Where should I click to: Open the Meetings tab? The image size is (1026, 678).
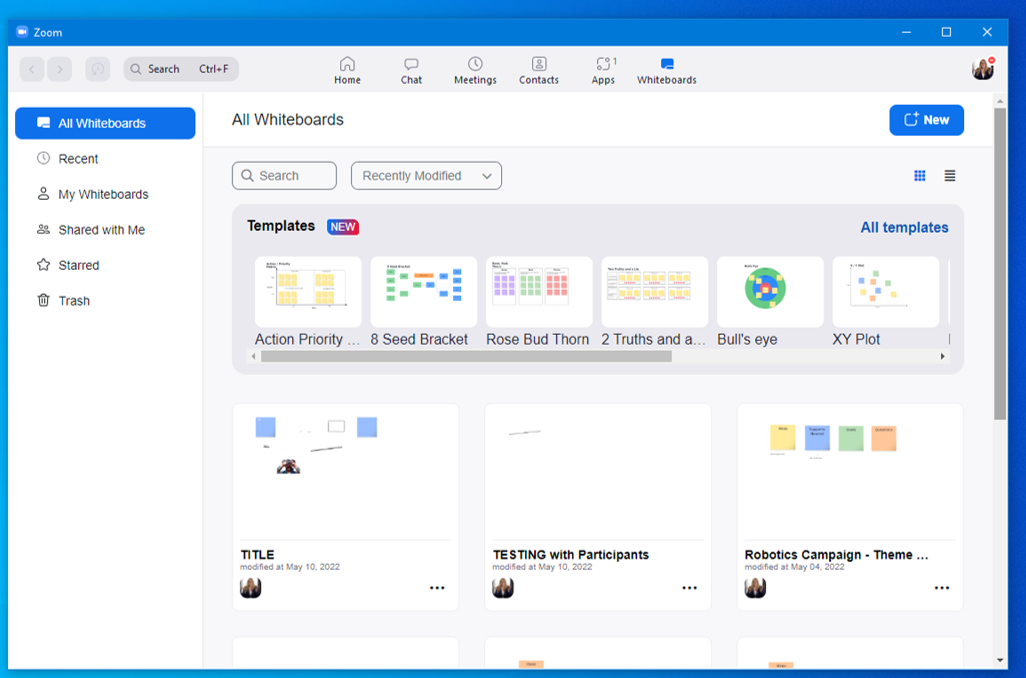point(475,71)
